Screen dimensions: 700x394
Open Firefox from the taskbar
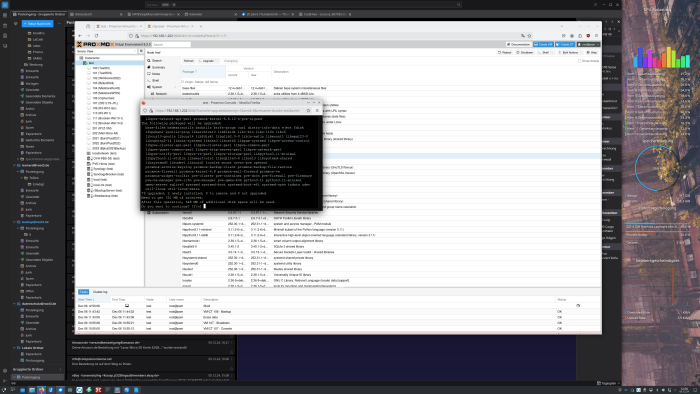coord(41,390)
